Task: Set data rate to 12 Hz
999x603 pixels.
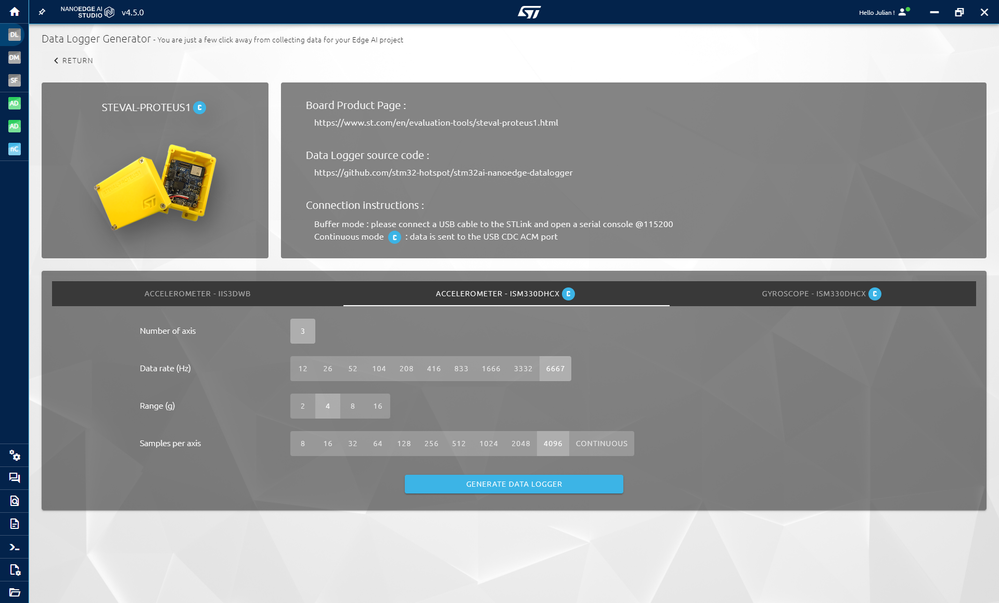Action: click(303, 368)
